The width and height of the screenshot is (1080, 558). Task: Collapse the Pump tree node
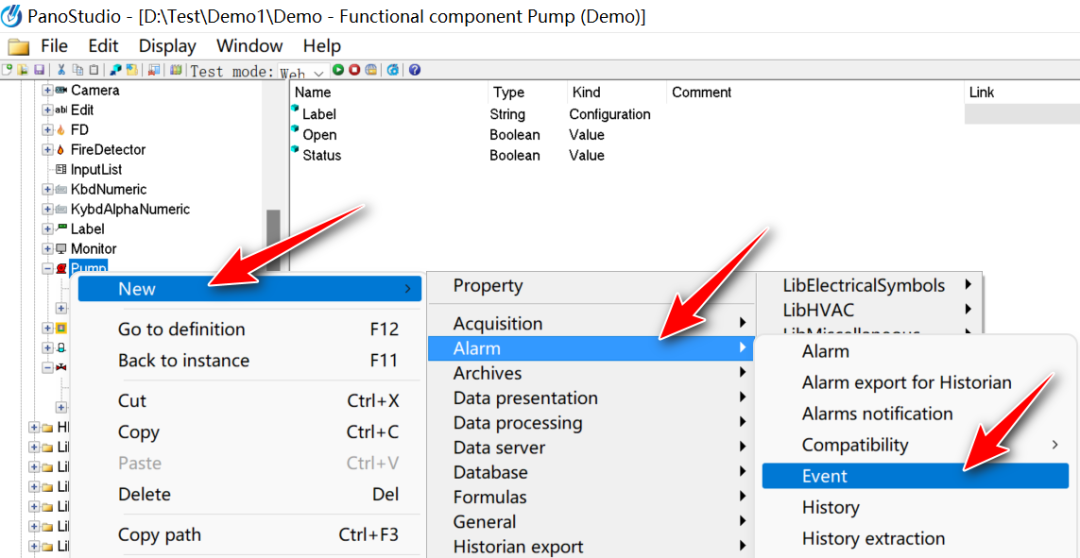[47, 268]
